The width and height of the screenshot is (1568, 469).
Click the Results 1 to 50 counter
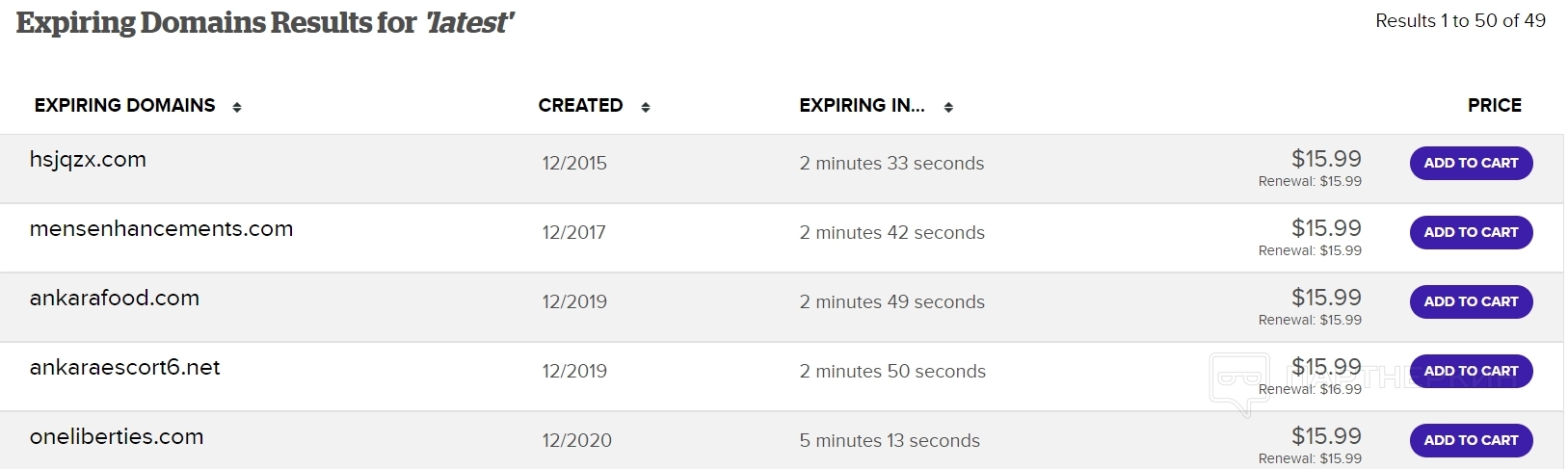(1460, 21)
